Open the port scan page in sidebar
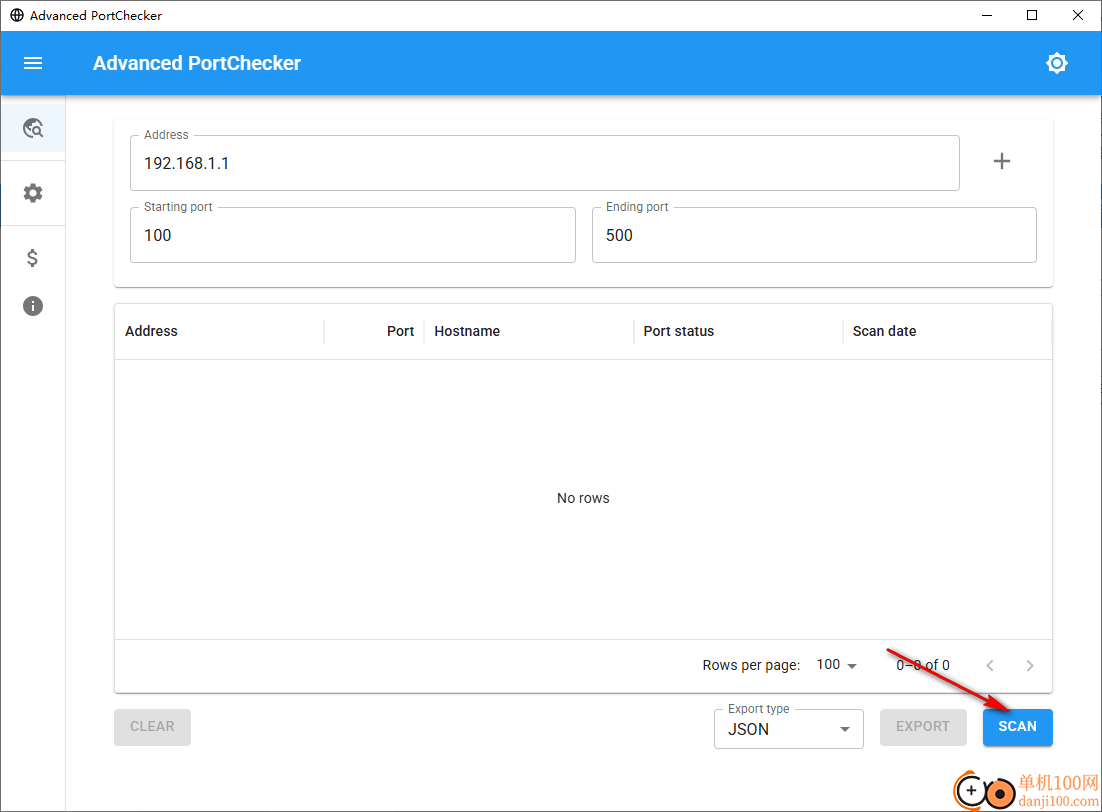 33,128
